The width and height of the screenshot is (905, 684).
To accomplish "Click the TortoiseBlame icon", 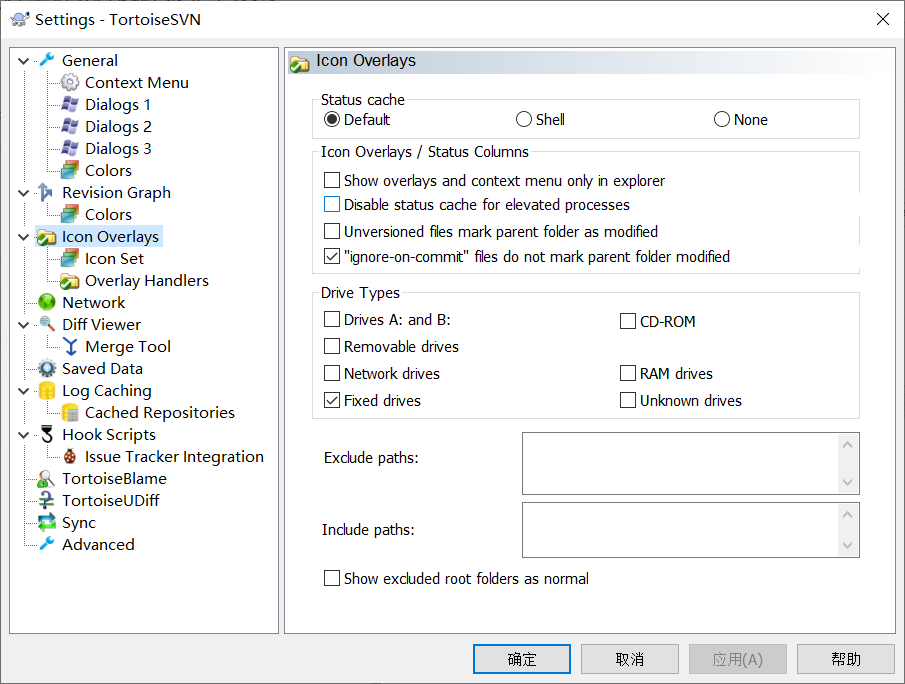I will coord(46,478).
